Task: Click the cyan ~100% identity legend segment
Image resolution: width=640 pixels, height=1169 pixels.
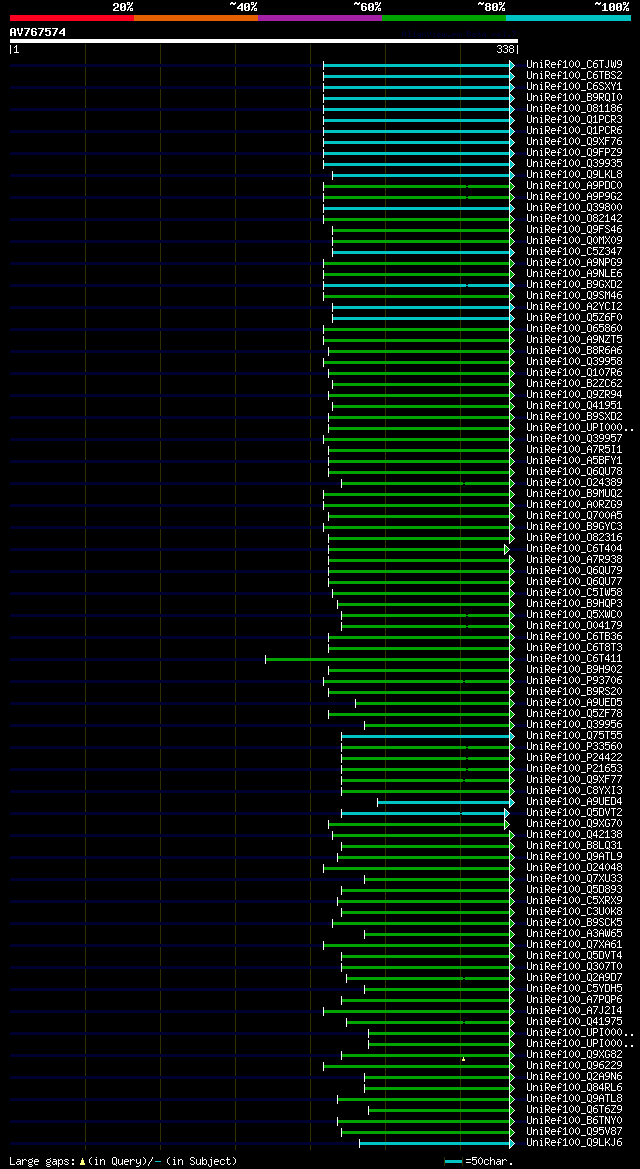Action: [568, 17]
